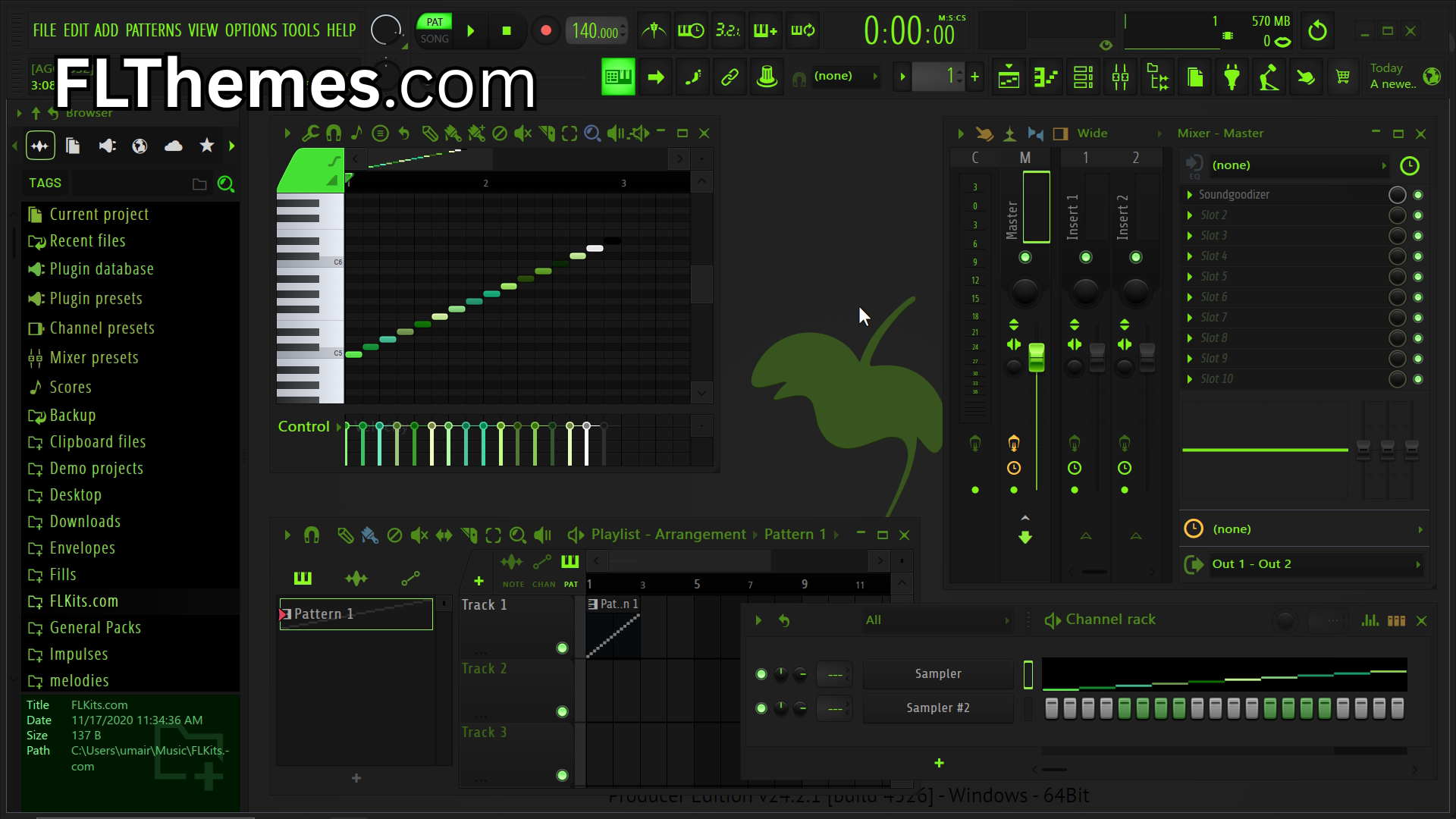Select the mute tool in piano roll
This screenshot has height=819, width=1456.
coord(522,133)
